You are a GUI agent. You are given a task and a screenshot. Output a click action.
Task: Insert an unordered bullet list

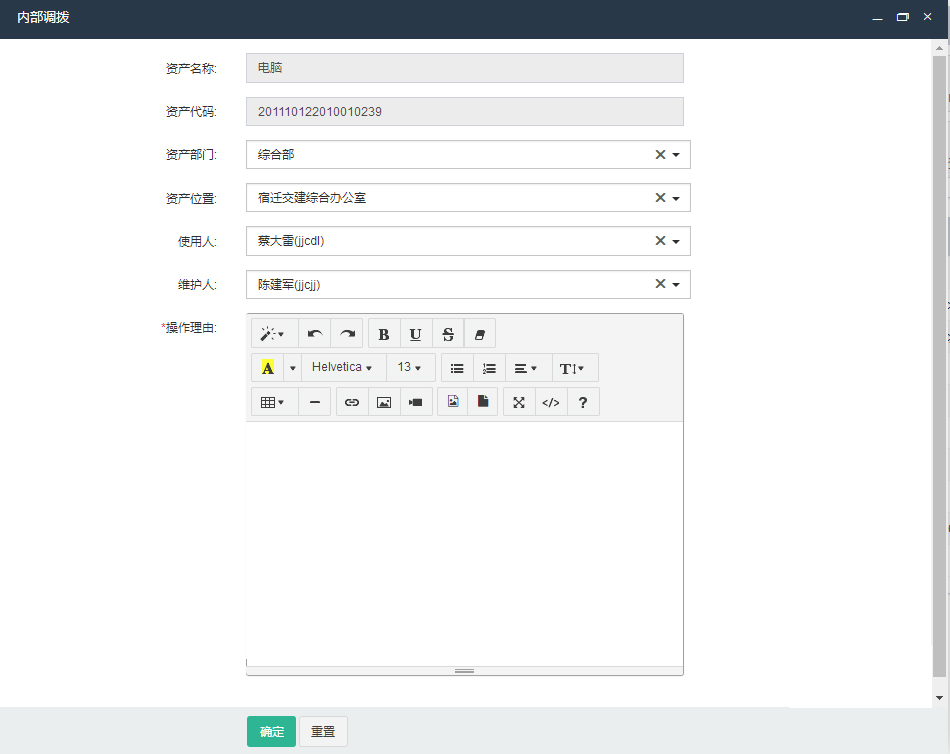click(457, 368)
